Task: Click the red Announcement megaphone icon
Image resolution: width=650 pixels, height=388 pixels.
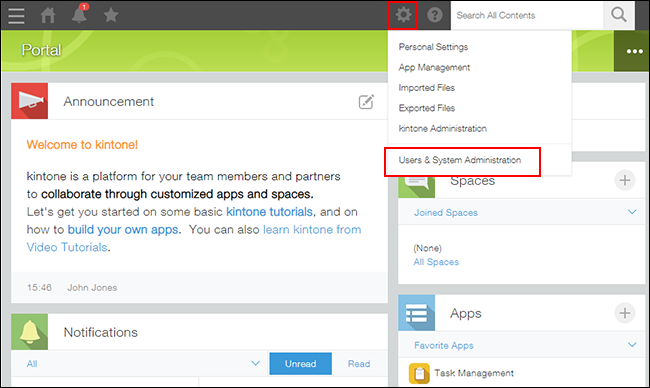Action: pos(29,101)
